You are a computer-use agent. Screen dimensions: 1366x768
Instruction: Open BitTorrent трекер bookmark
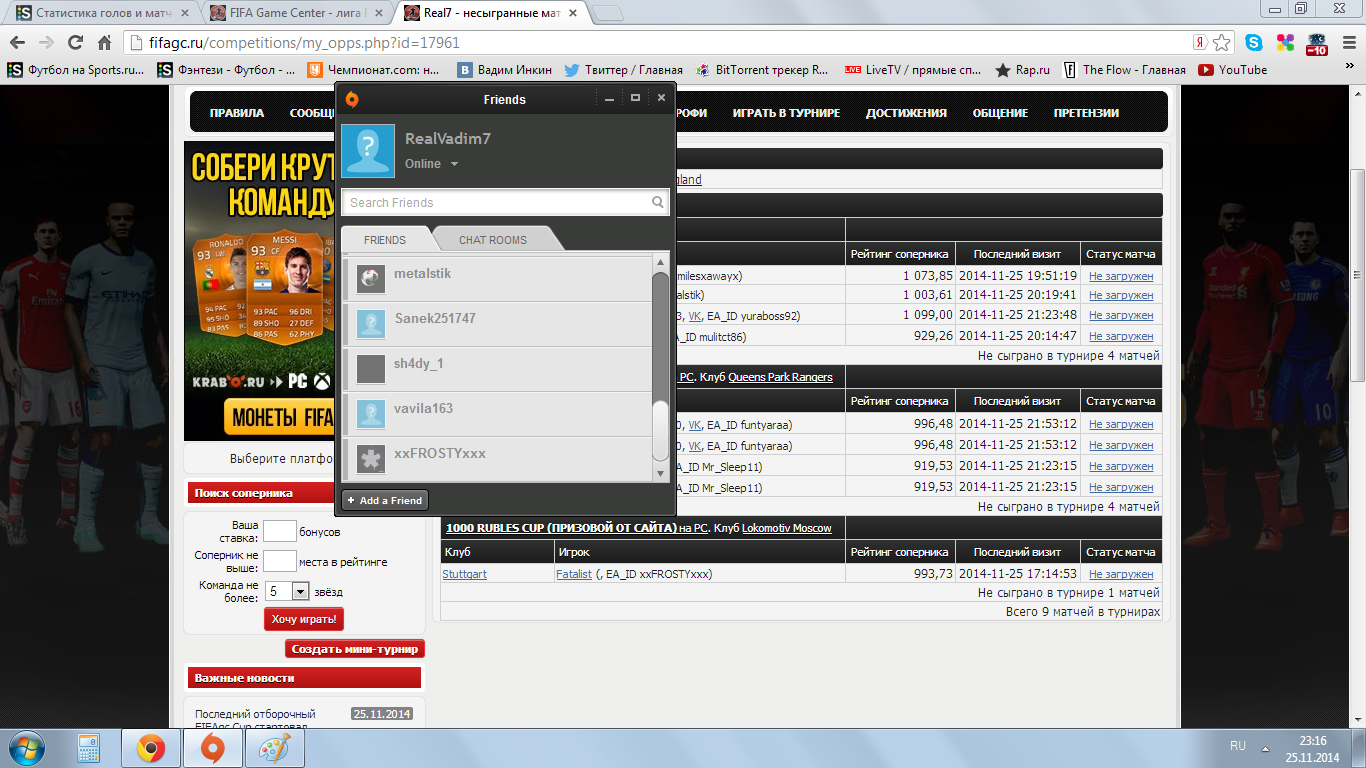(763, 70)
